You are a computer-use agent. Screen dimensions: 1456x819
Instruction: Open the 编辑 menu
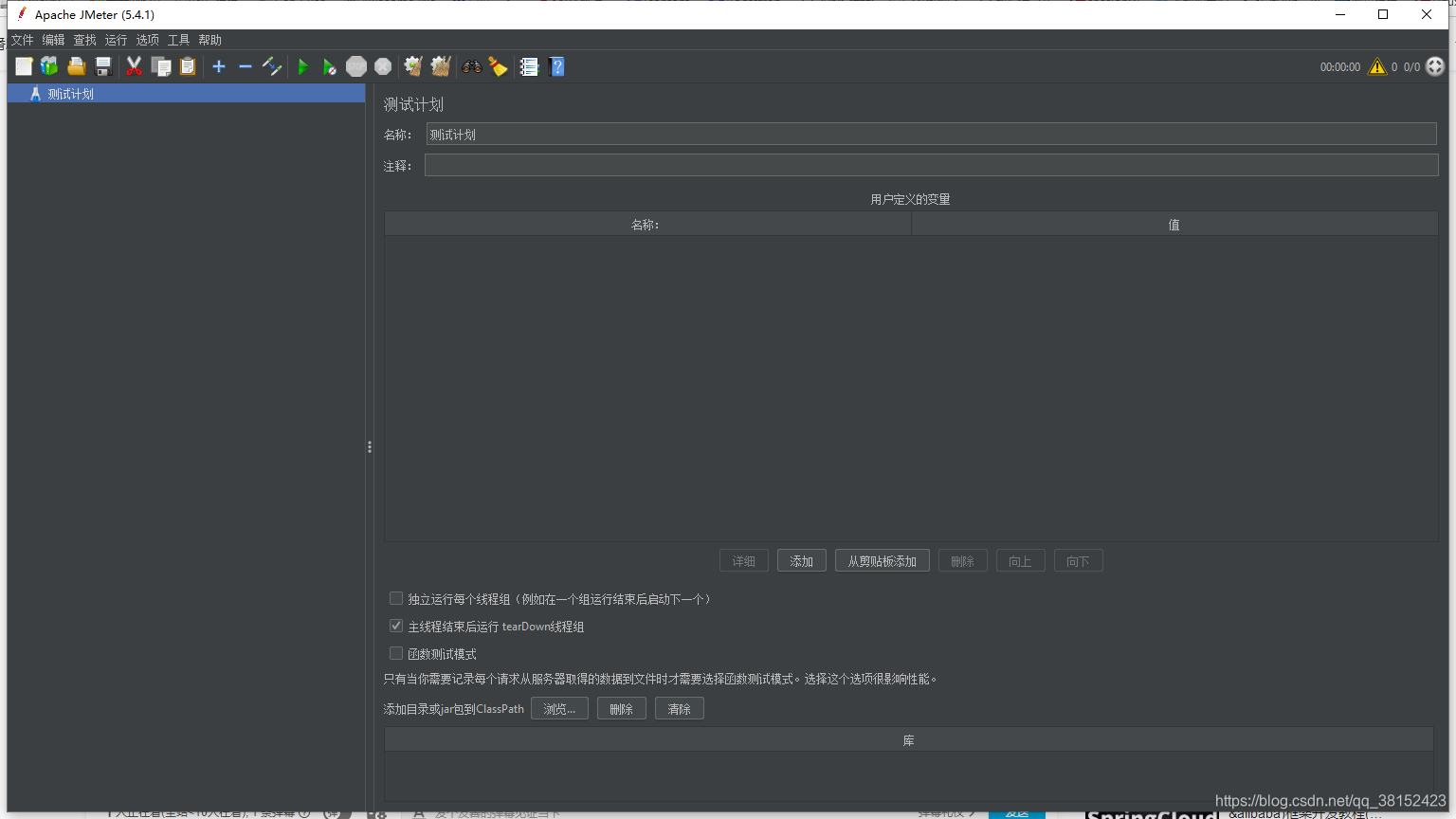click(53, 40)
